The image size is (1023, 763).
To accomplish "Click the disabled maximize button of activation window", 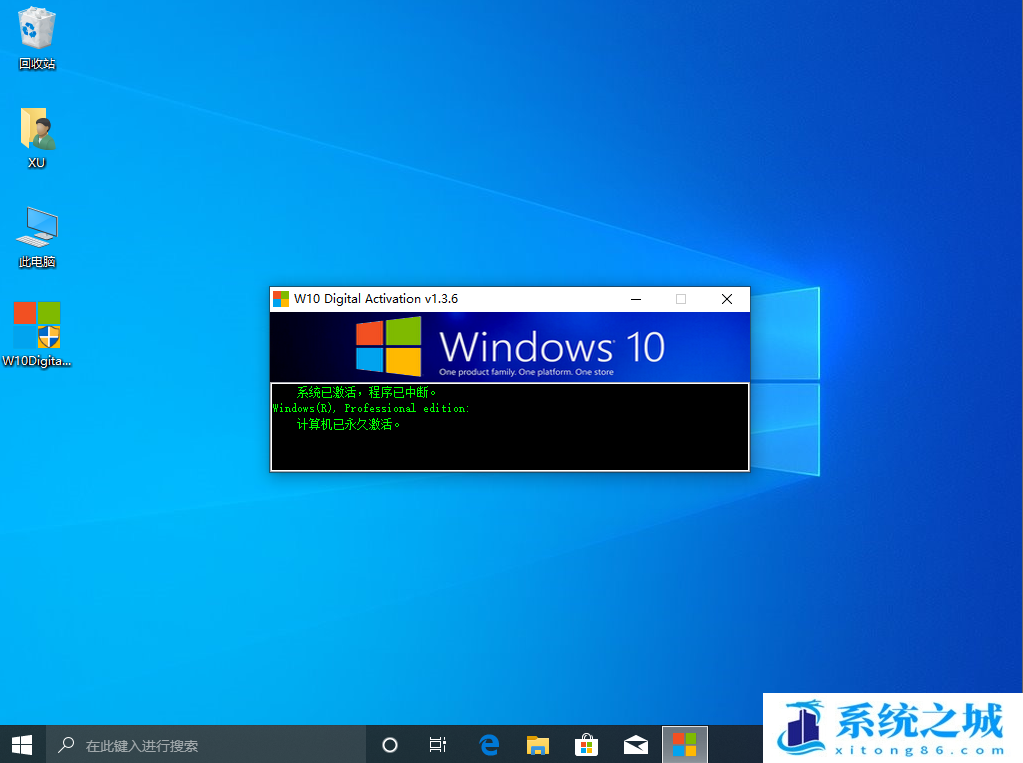I will [681, 299].
